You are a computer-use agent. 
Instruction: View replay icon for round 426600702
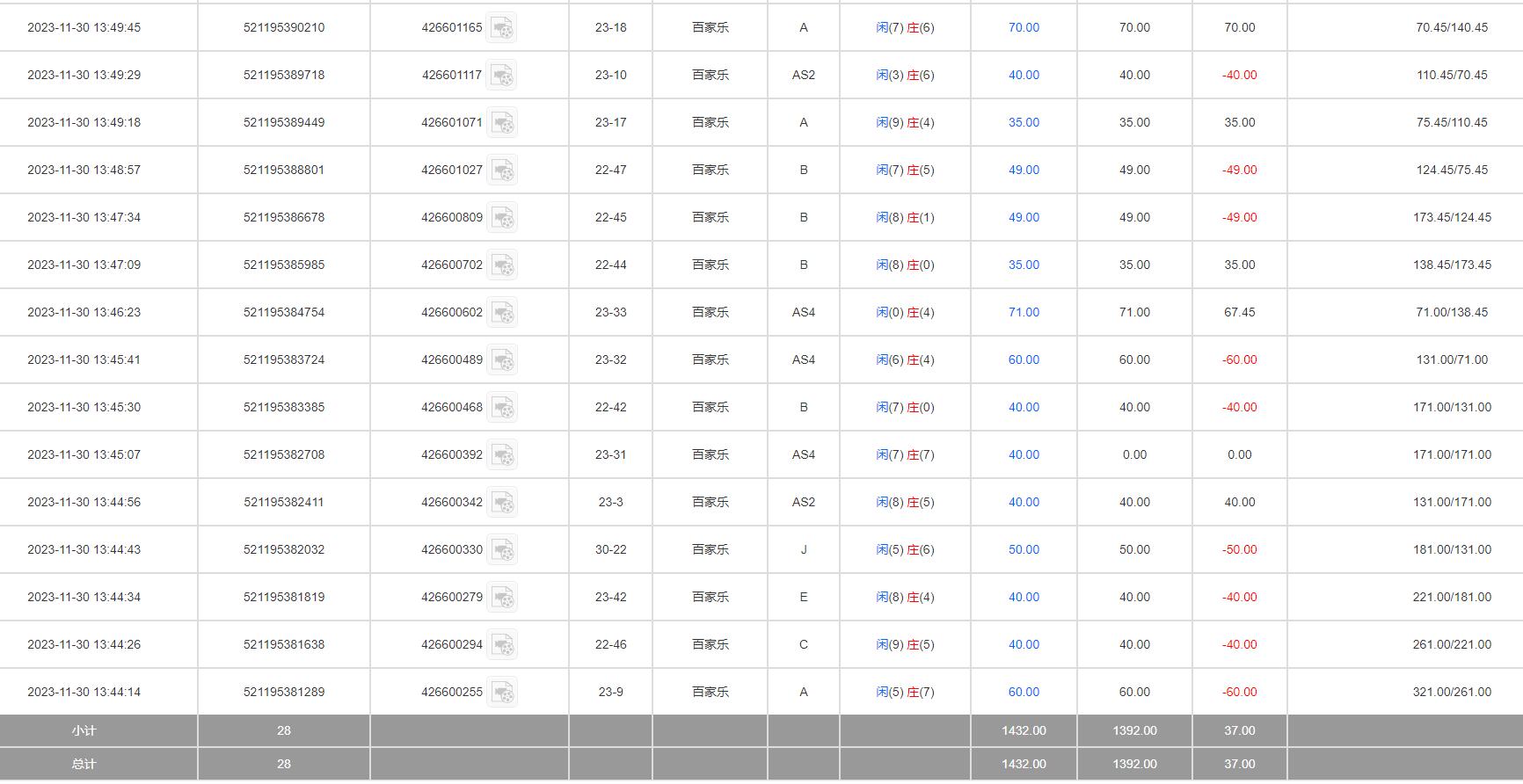click(x=502, y=265)
